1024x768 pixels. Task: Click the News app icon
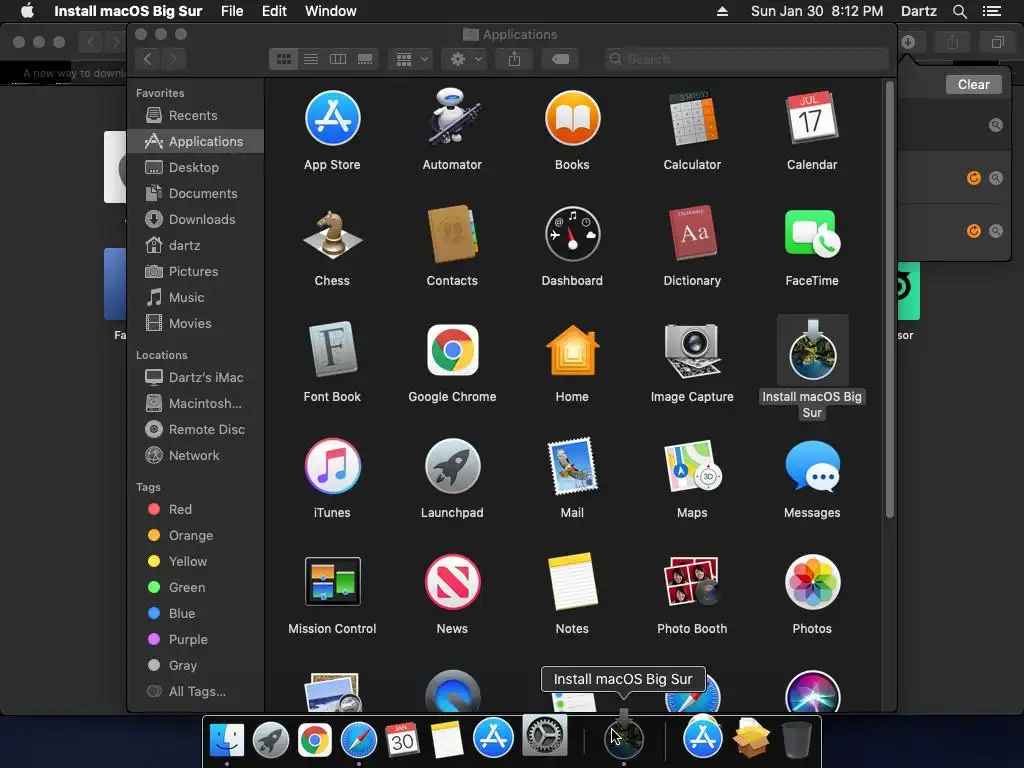(452, 581)
